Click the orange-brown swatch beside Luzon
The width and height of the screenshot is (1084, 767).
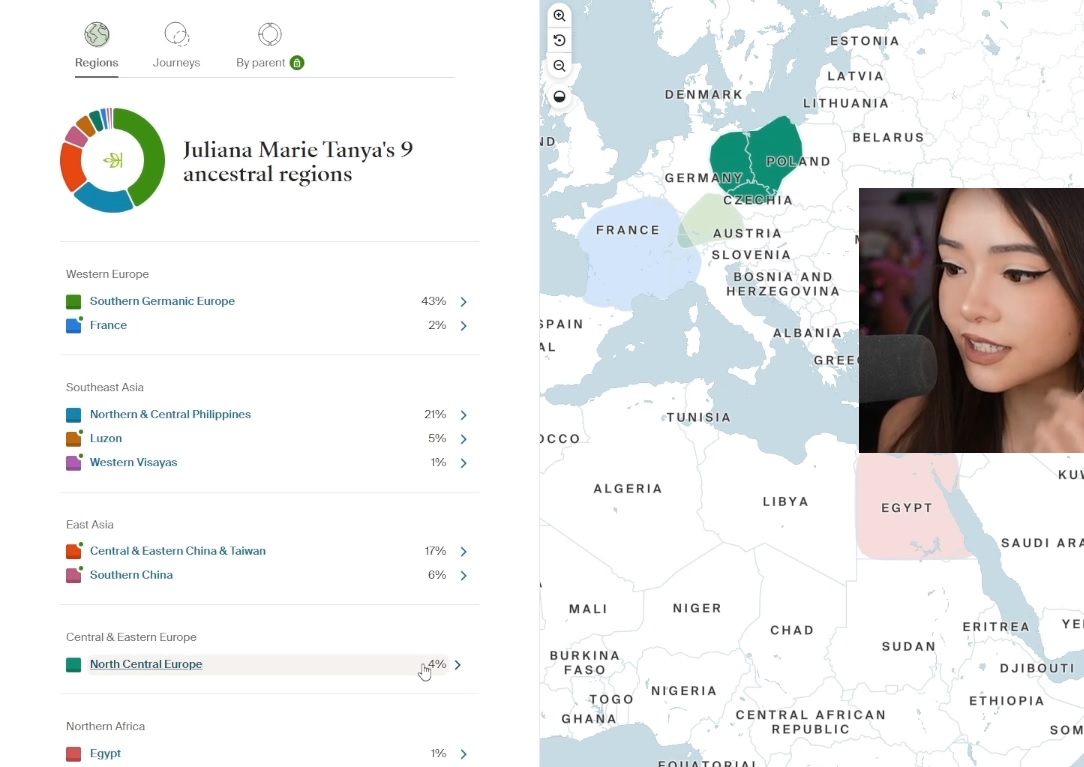tap(73, 439)
